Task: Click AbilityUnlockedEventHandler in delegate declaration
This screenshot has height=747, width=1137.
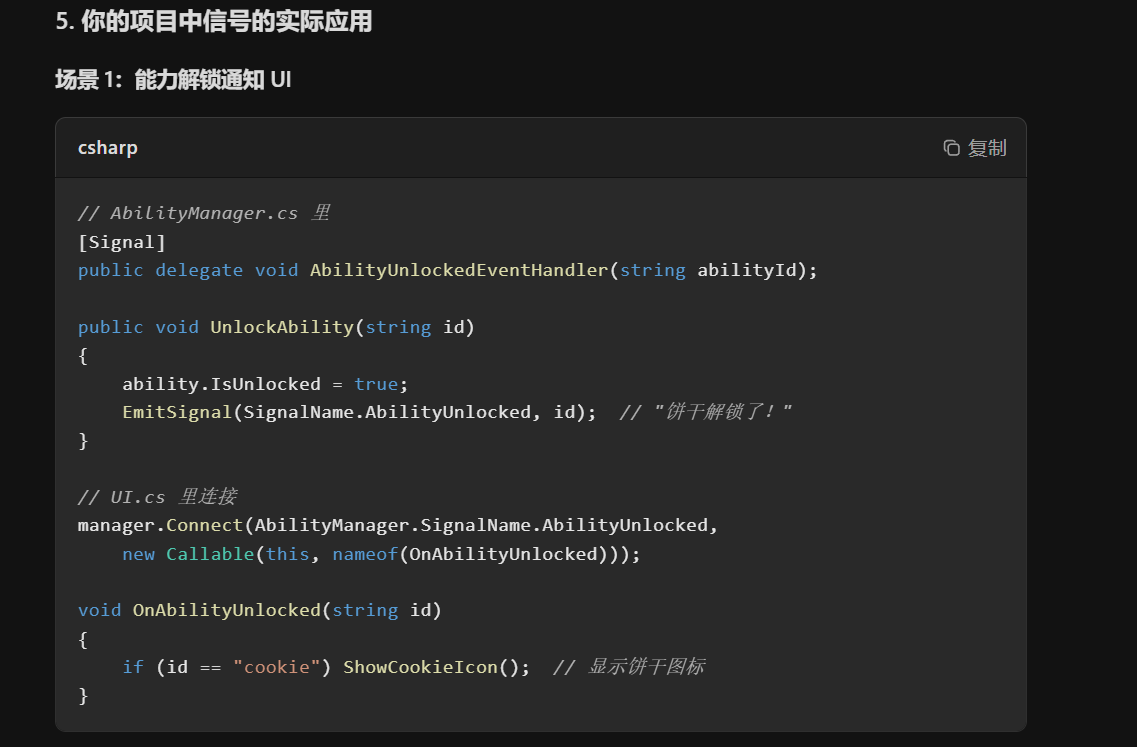Action: click(459, 270)
